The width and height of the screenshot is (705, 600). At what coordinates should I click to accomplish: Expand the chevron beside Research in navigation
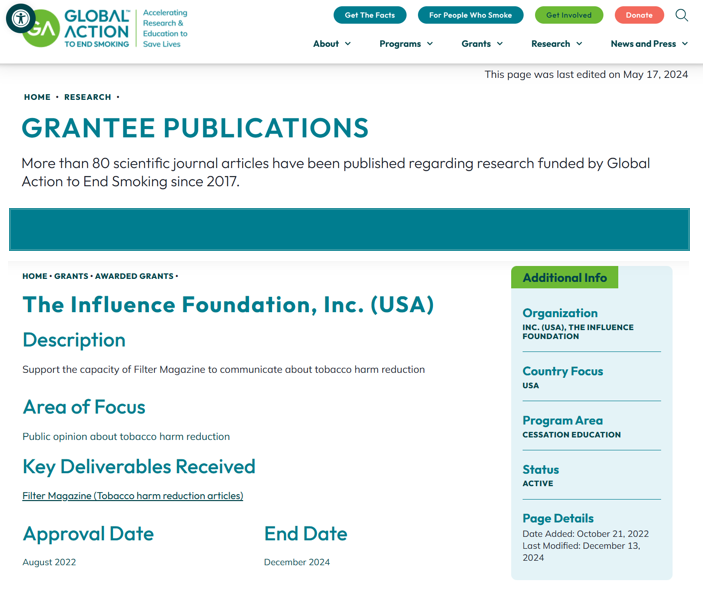pos(579,44)
